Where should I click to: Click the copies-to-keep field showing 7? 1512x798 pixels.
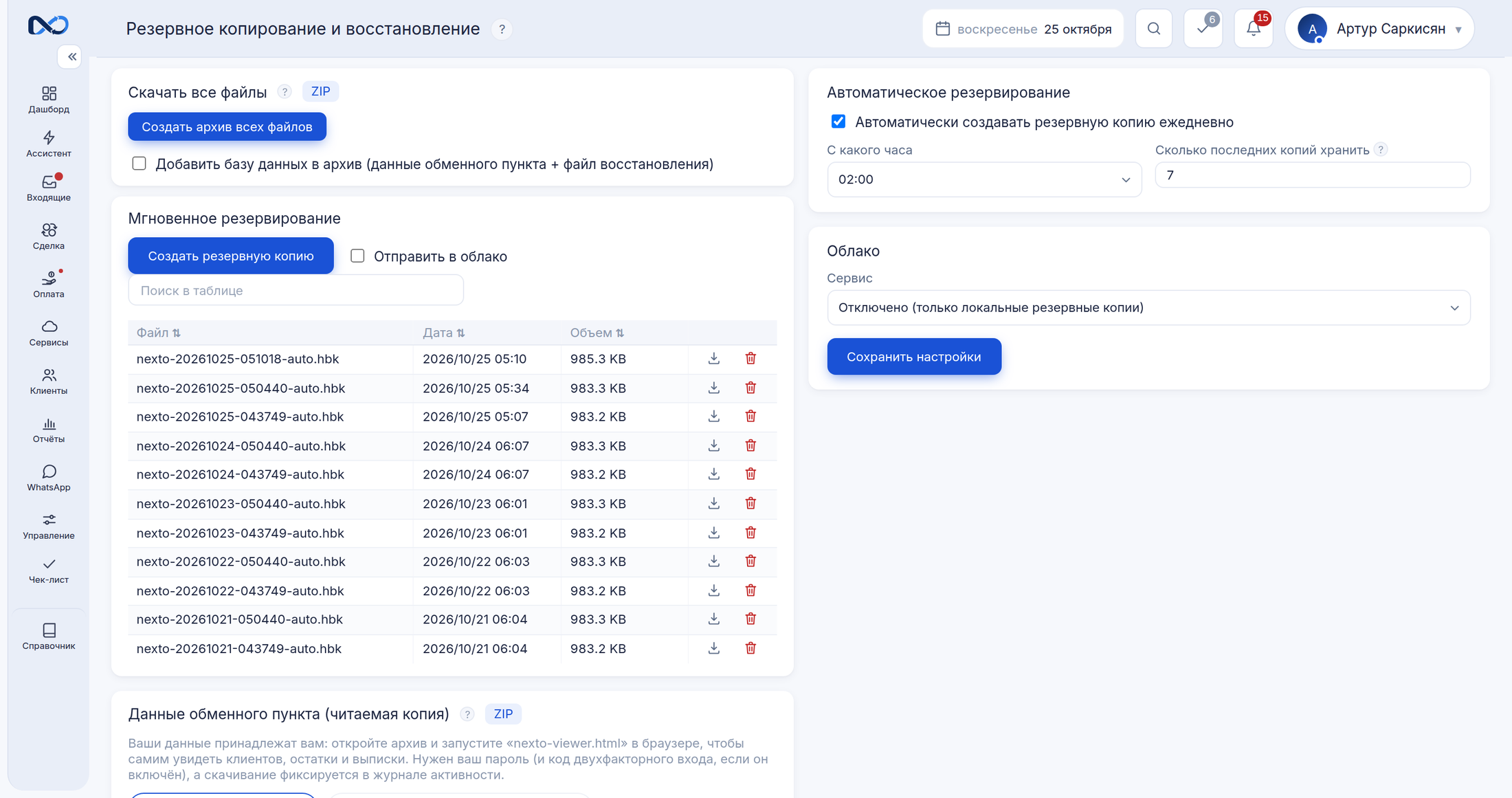[1312, 175]
